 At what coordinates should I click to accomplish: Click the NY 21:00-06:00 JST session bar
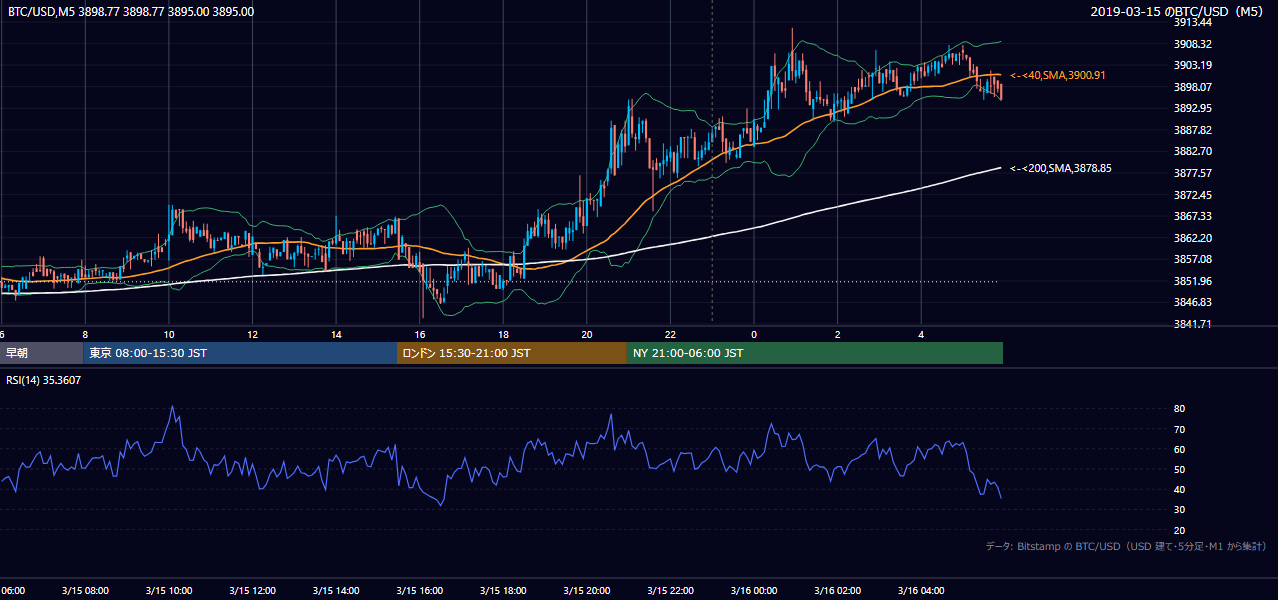[815, 353]
